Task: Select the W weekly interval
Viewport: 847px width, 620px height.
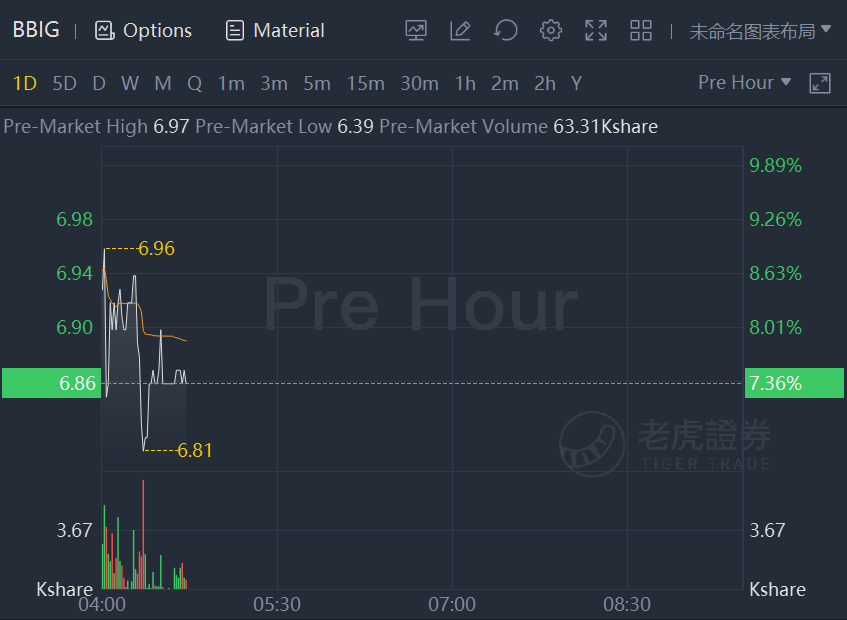Action: 130,84
